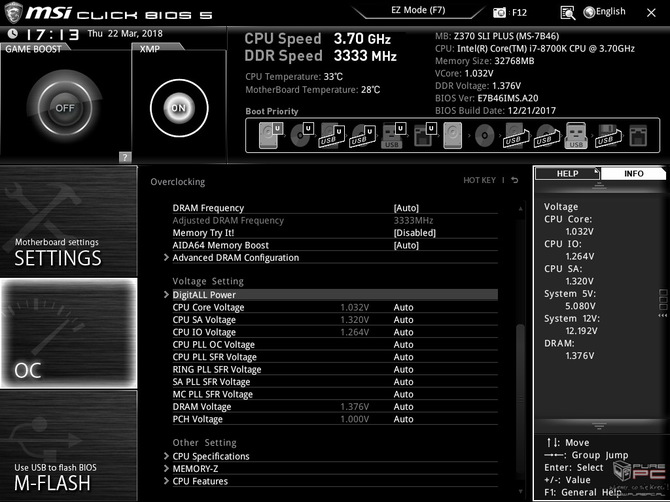Open the SETTINGS motherboard section
670x502 pixels.
[69, 221]
